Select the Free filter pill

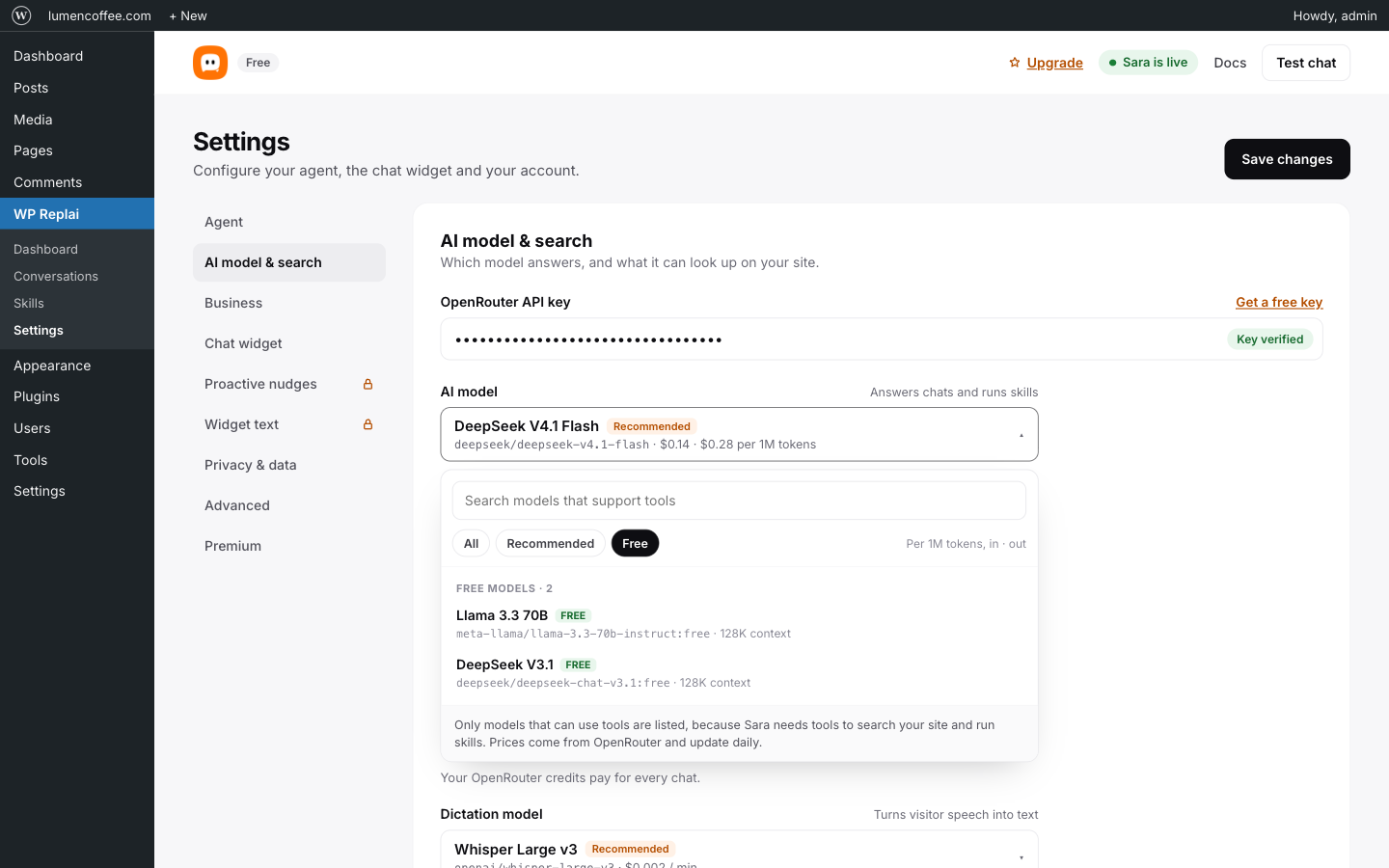(x=635, y=543)
